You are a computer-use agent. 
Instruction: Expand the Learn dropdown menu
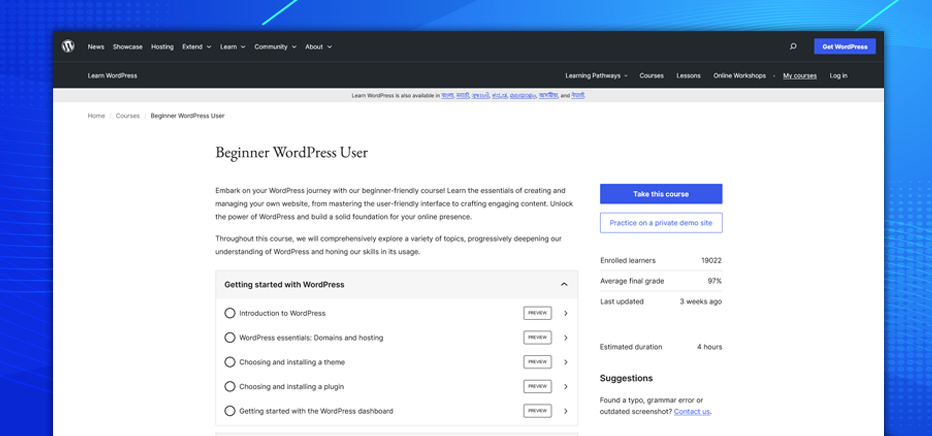point(232,46)
